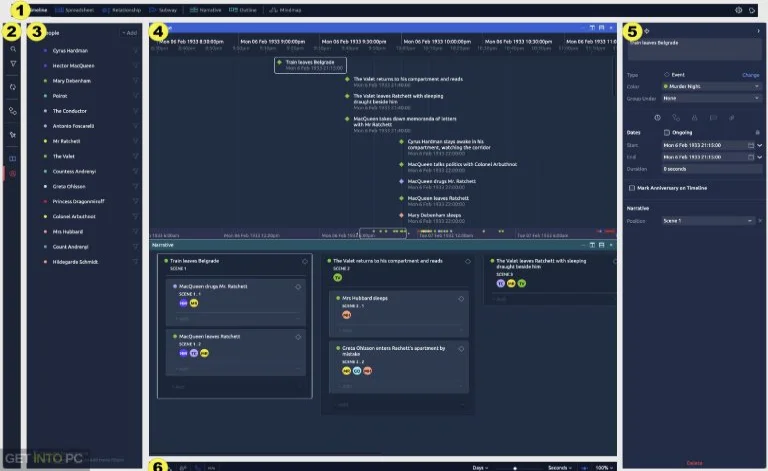Toggle filter for Mrs Hubbard

[135, 232]
